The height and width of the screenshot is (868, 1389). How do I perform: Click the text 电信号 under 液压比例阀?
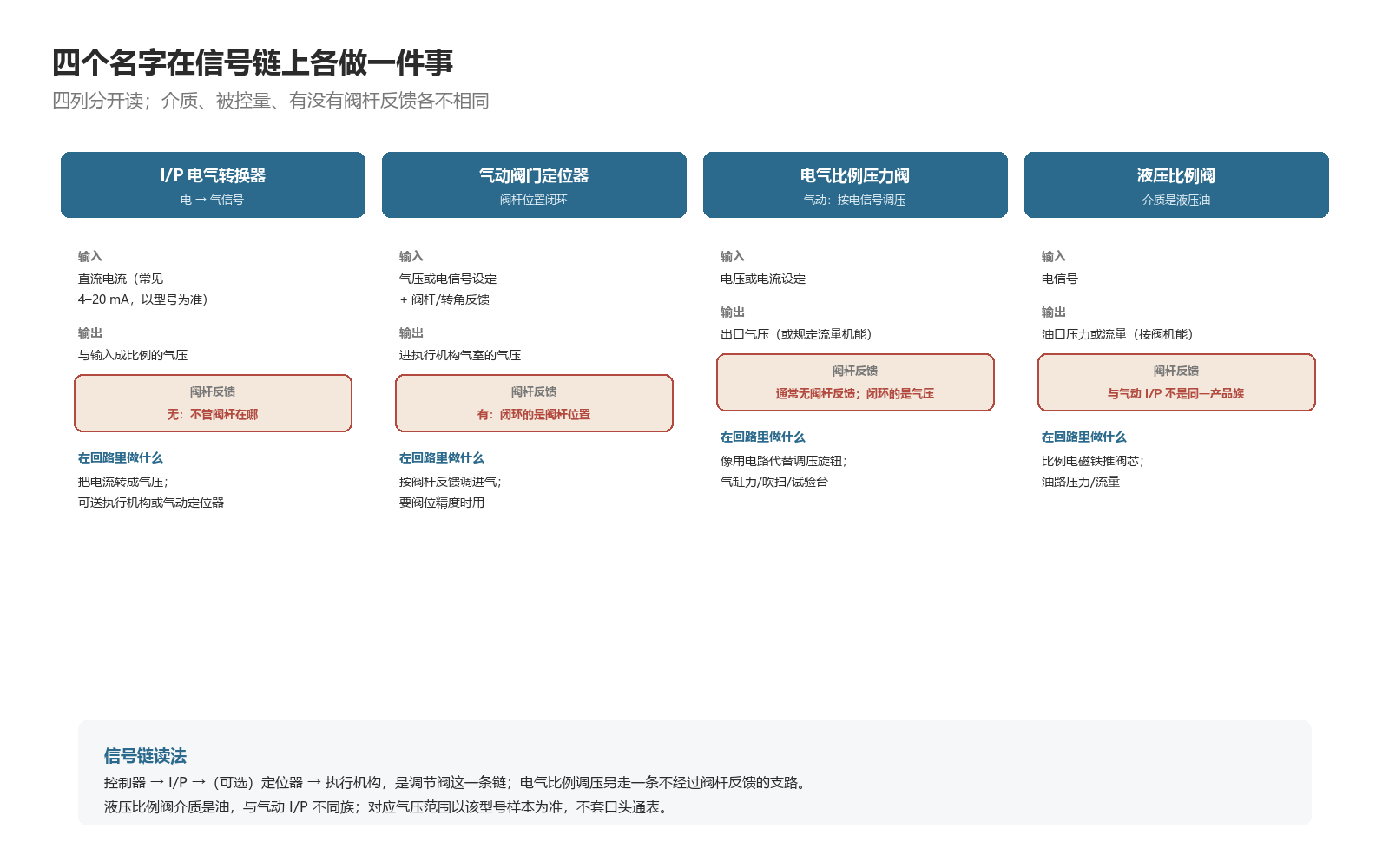tap(1060, 279)
